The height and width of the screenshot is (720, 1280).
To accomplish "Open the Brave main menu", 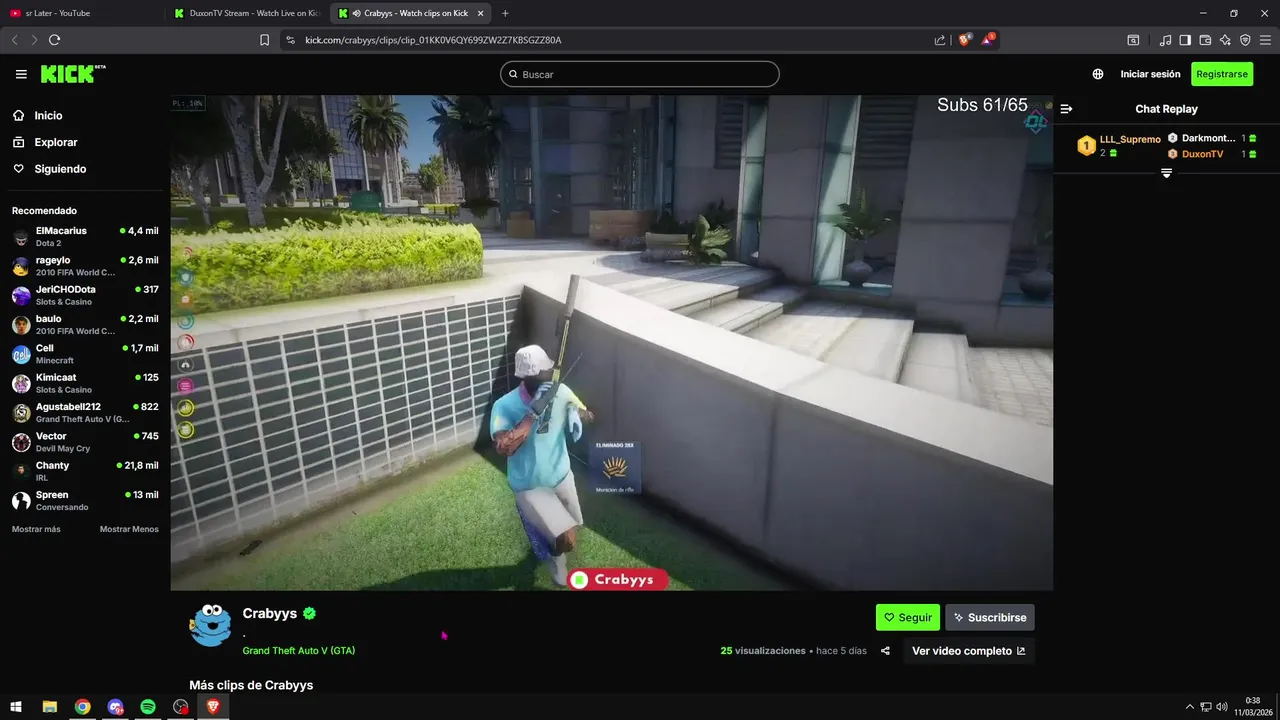I will click(x=1265, y=40).
